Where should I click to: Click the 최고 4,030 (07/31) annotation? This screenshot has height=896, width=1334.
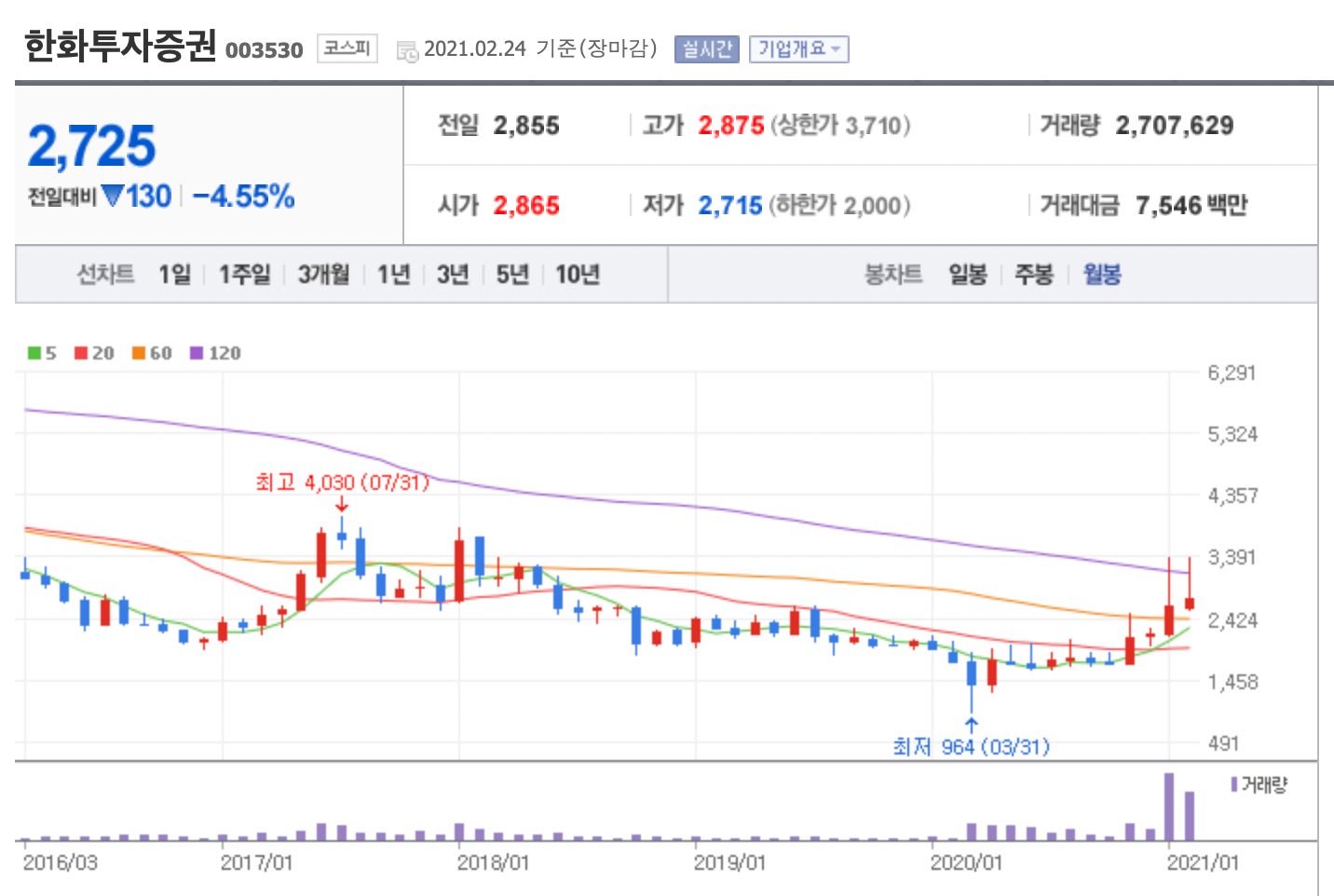click(343, 482)
